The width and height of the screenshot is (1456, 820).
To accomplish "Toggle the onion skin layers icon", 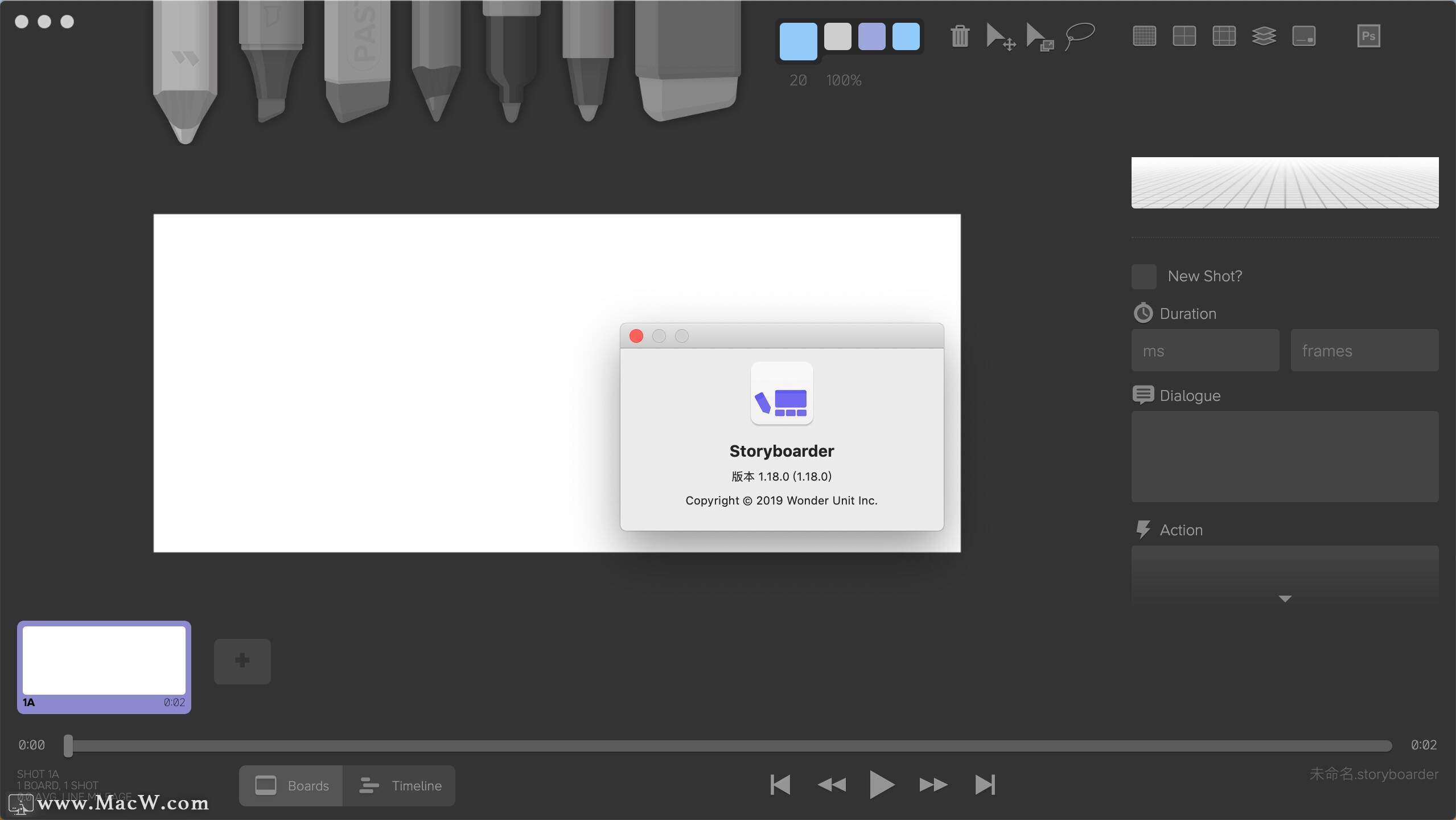I will pos(1264,36).
